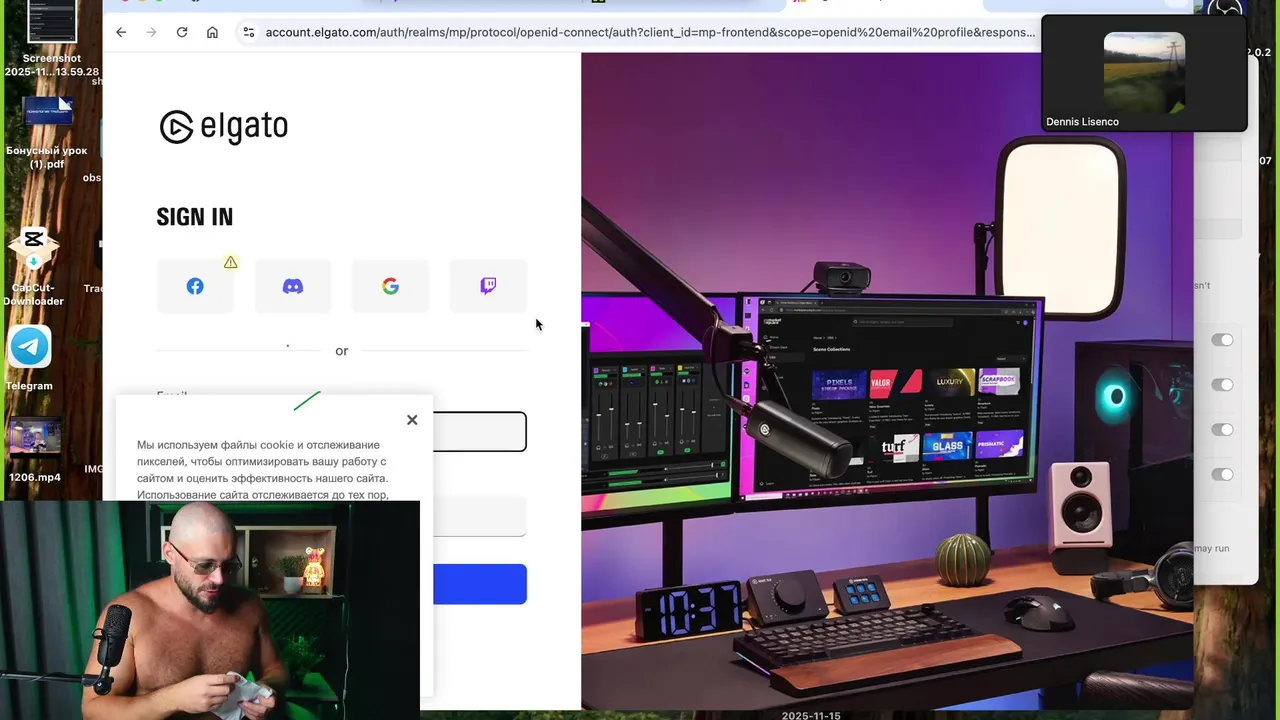This screenshot has height=720, width=1280.
Task: Click the Dennis Lisenco video thumbnail
Action: (x=1144, y=73)
